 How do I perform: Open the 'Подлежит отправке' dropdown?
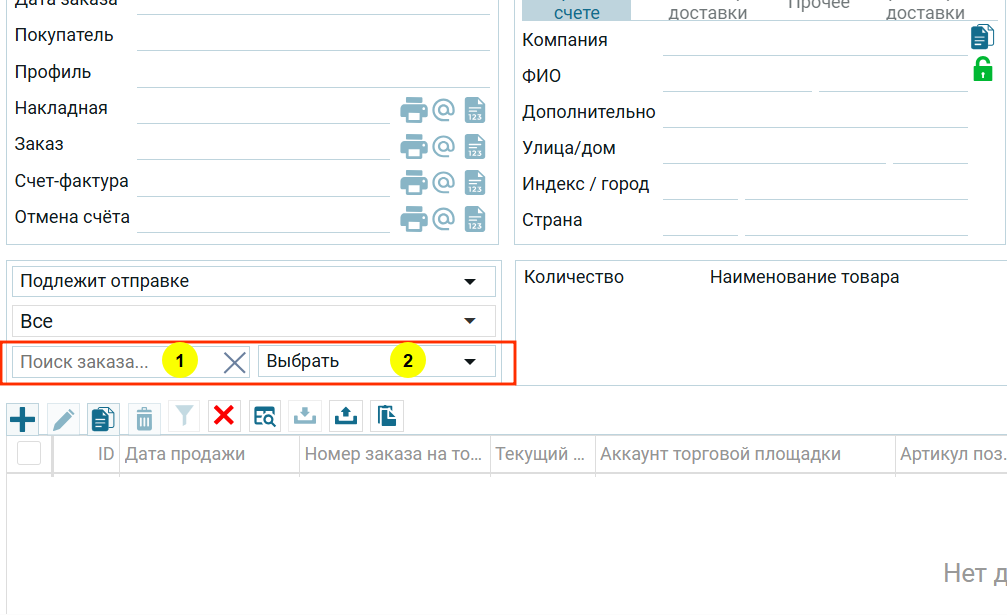pos(470,282)
